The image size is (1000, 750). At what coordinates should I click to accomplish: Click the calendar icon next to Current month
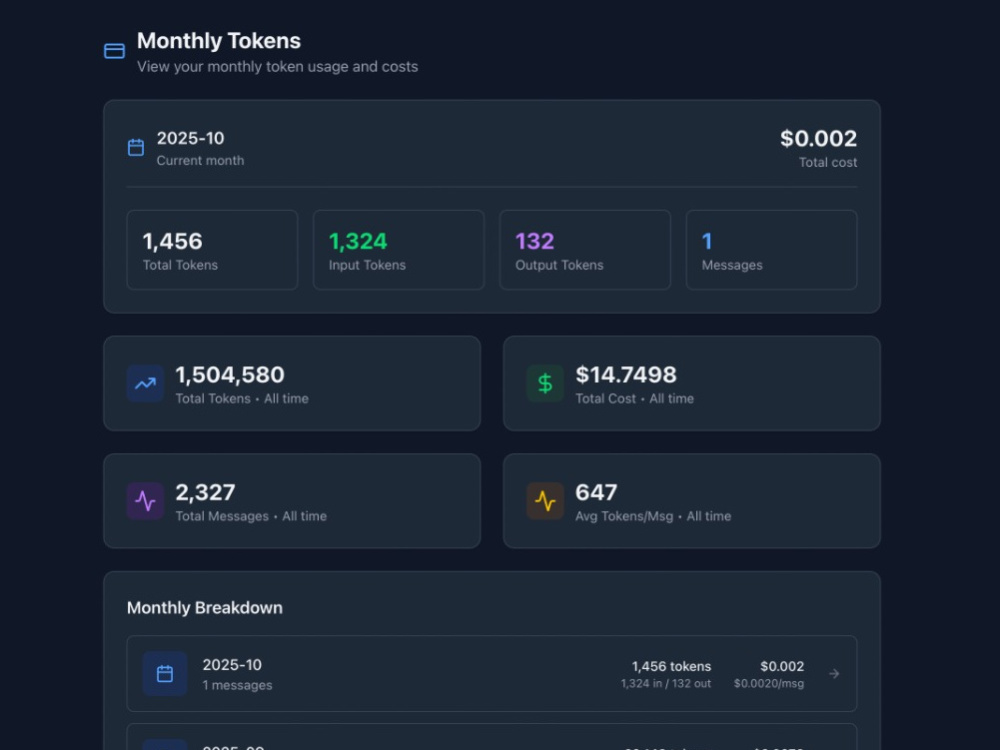tap(136, 148)
